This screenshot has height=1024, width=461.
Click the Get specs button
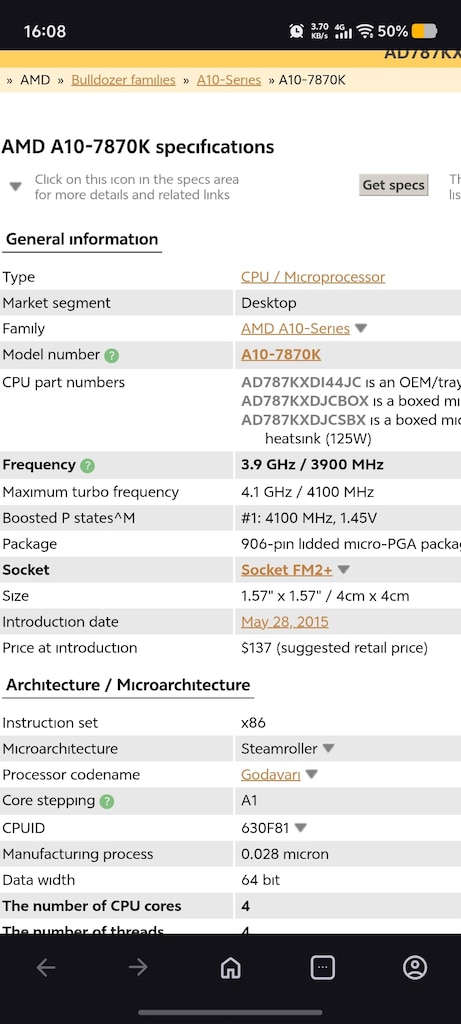click(x=394, y=185)
